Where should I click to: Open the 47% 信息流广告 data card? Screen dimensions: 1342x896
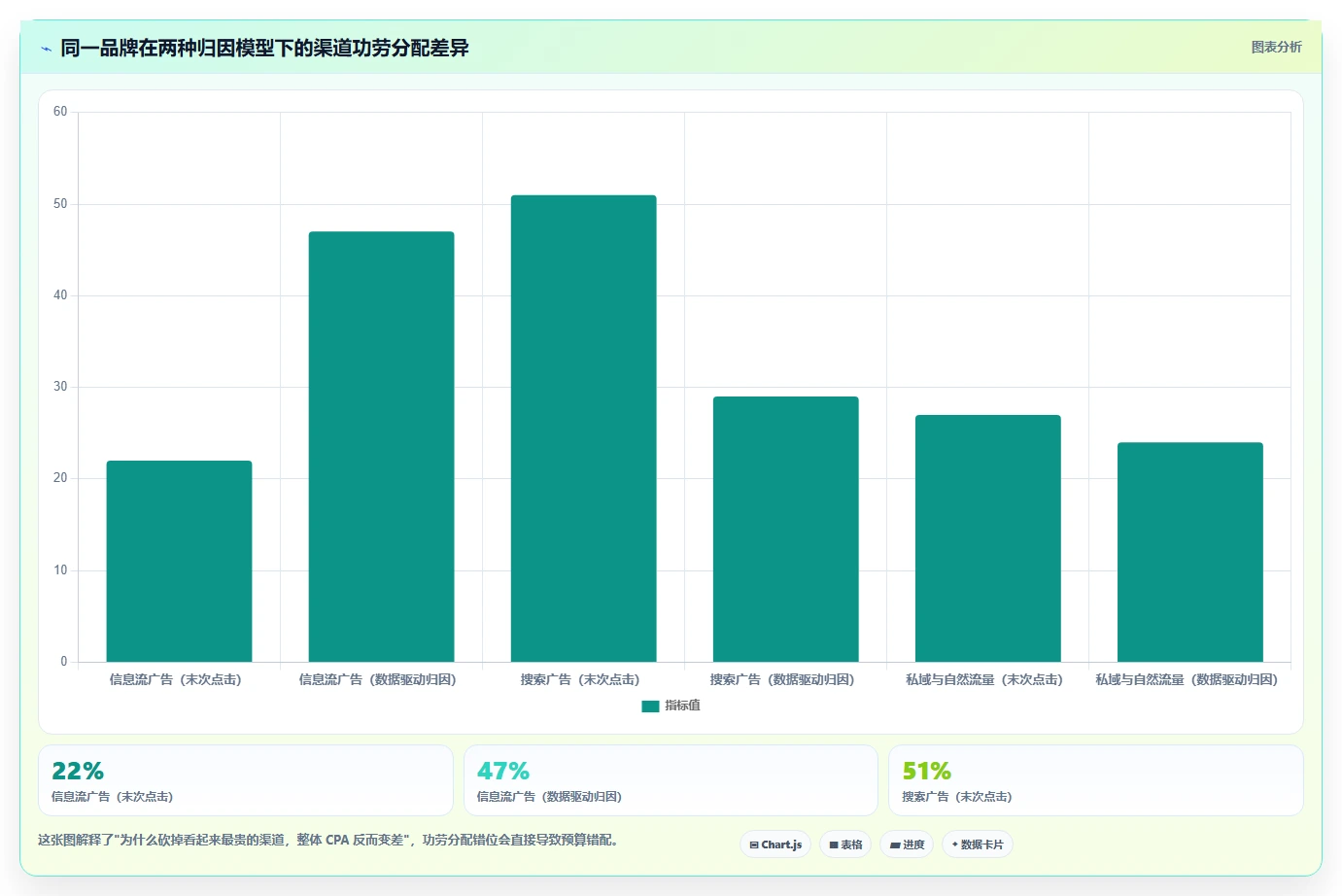tap(671, 780)
